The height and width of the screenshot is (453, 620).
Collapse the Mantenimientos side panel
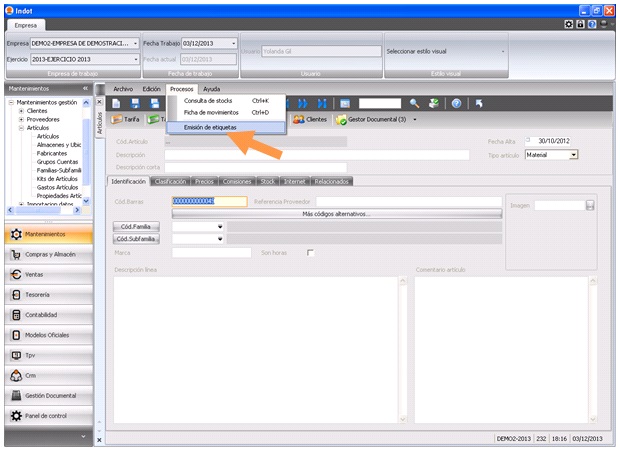click(x=85, y=89)
